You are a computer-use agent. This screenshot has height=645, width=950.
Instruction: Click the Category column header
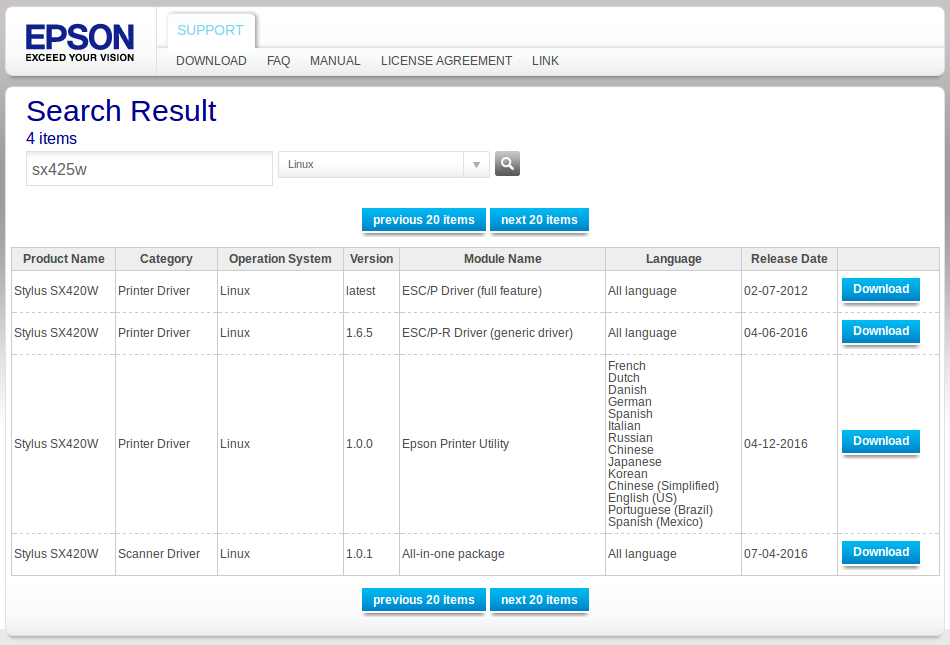166,259
